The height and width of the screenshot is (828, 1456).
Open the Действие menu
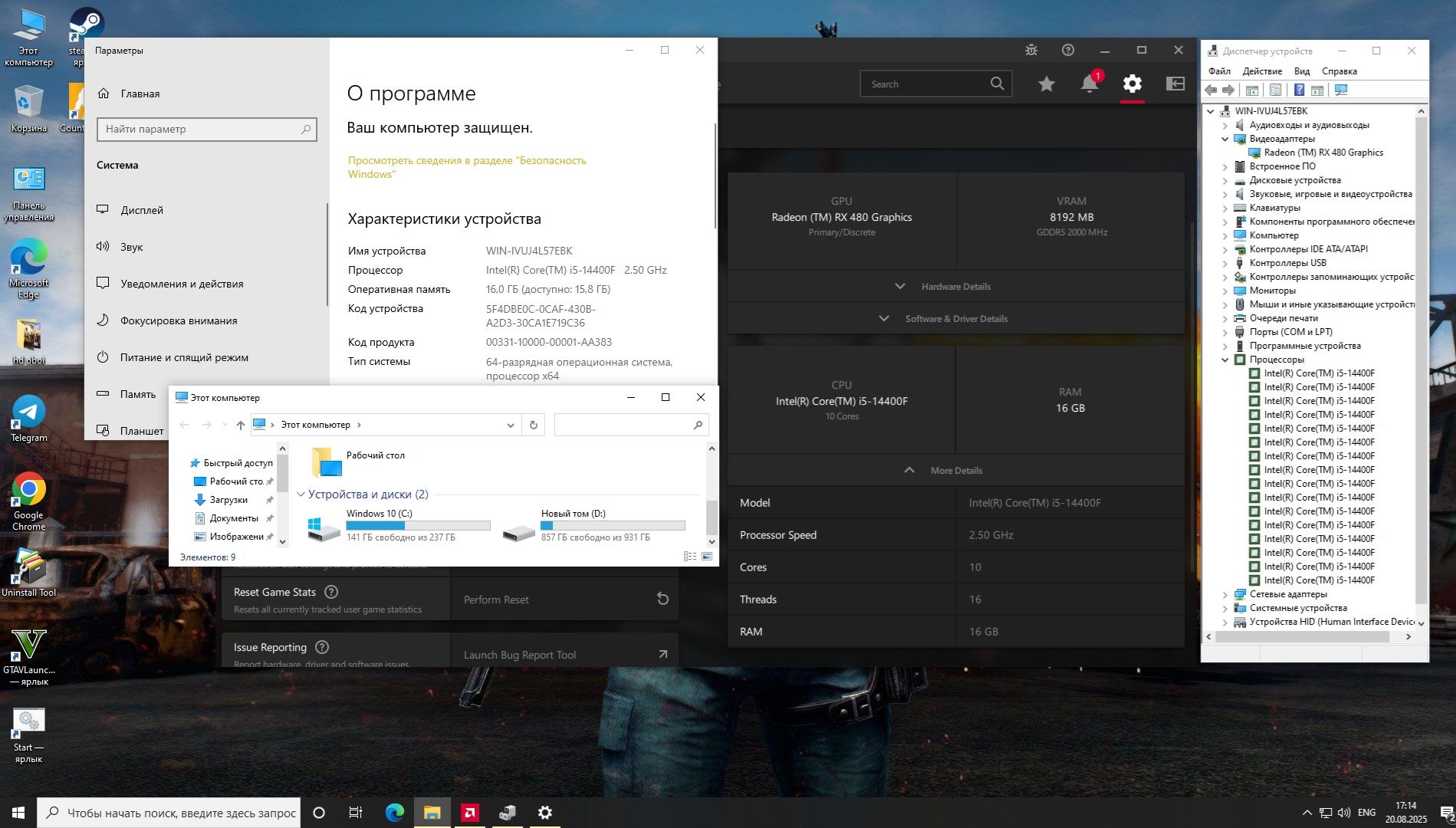tap(1262, 71)
